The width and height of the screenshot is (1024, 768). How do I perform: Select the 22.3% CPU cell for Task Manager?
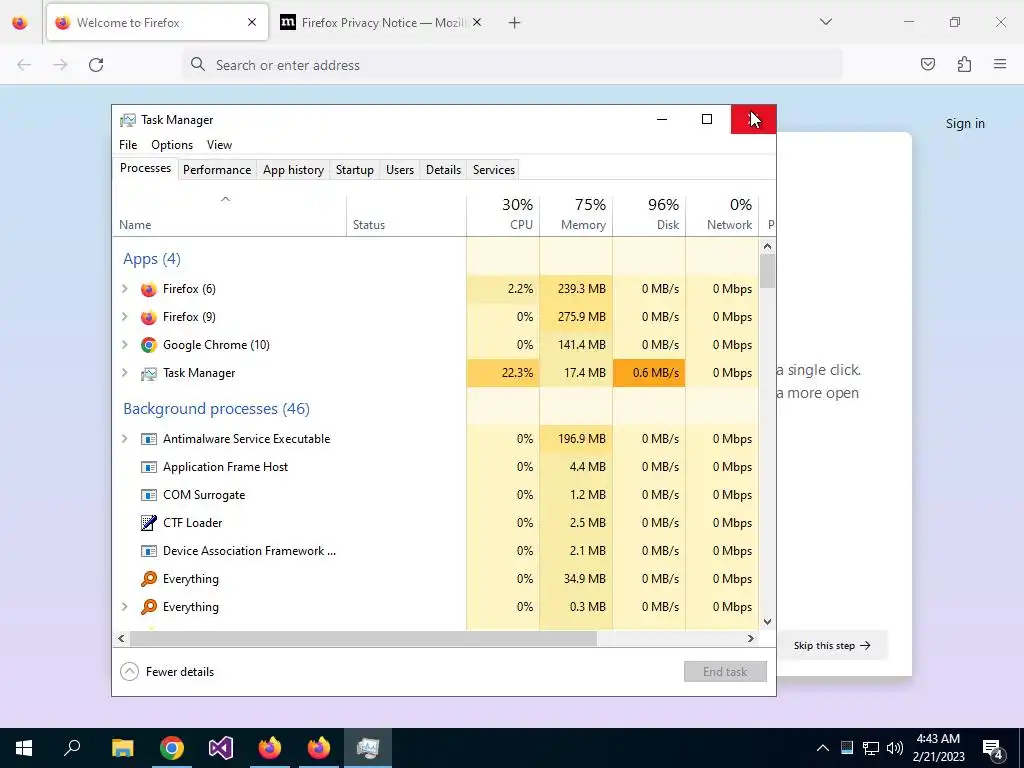(503, 373)
